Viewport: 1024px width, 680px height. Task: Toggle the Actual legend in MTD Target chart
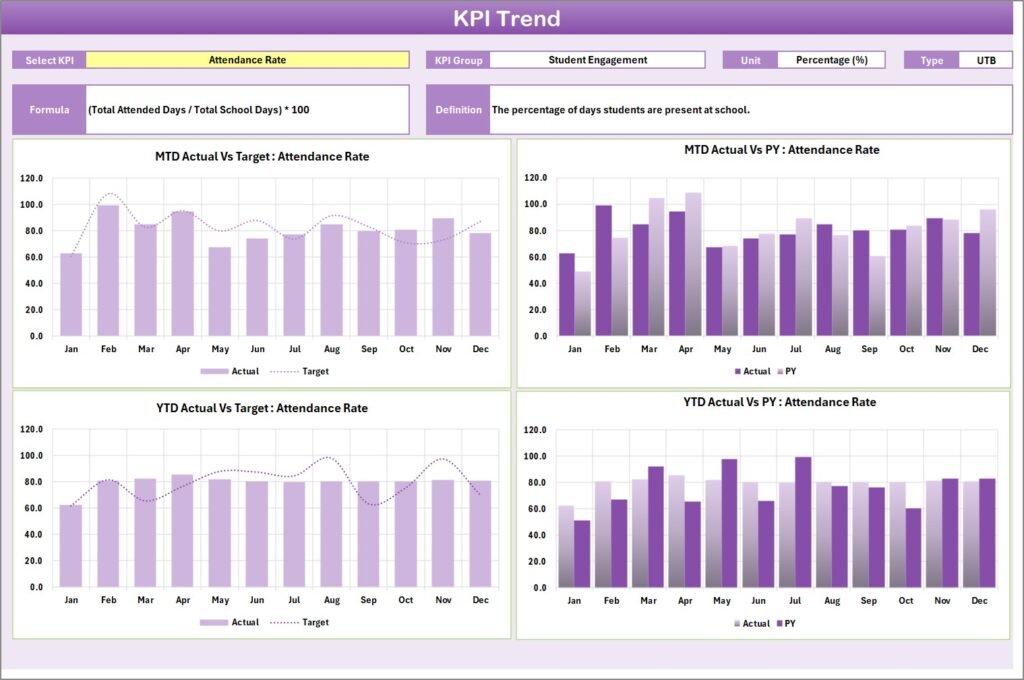(x=230, y=371)
